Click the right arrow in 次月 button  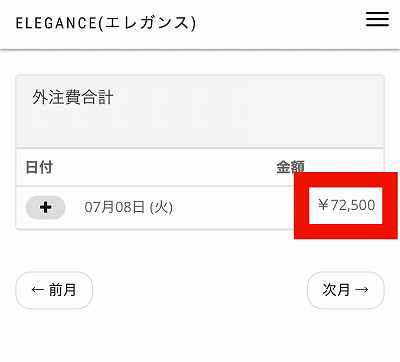(362, 290)
